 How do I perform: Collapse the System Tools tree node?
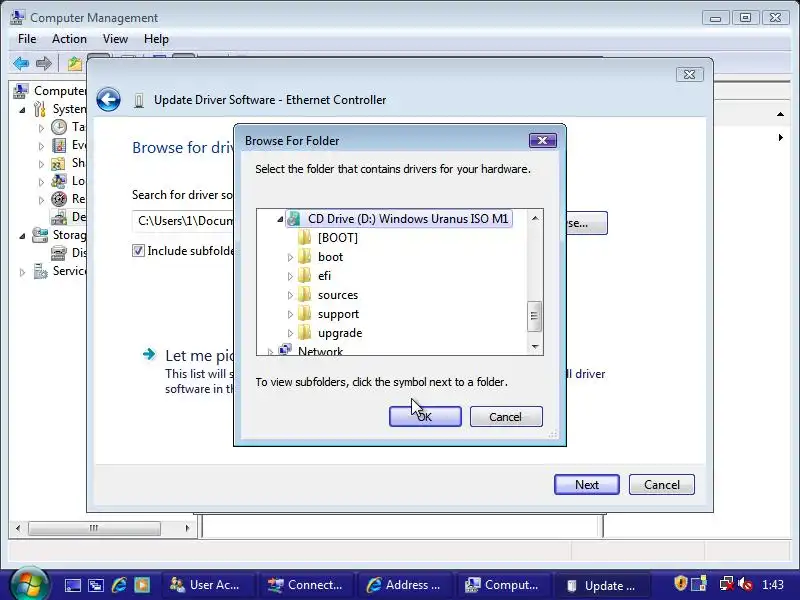coord(22,110)
